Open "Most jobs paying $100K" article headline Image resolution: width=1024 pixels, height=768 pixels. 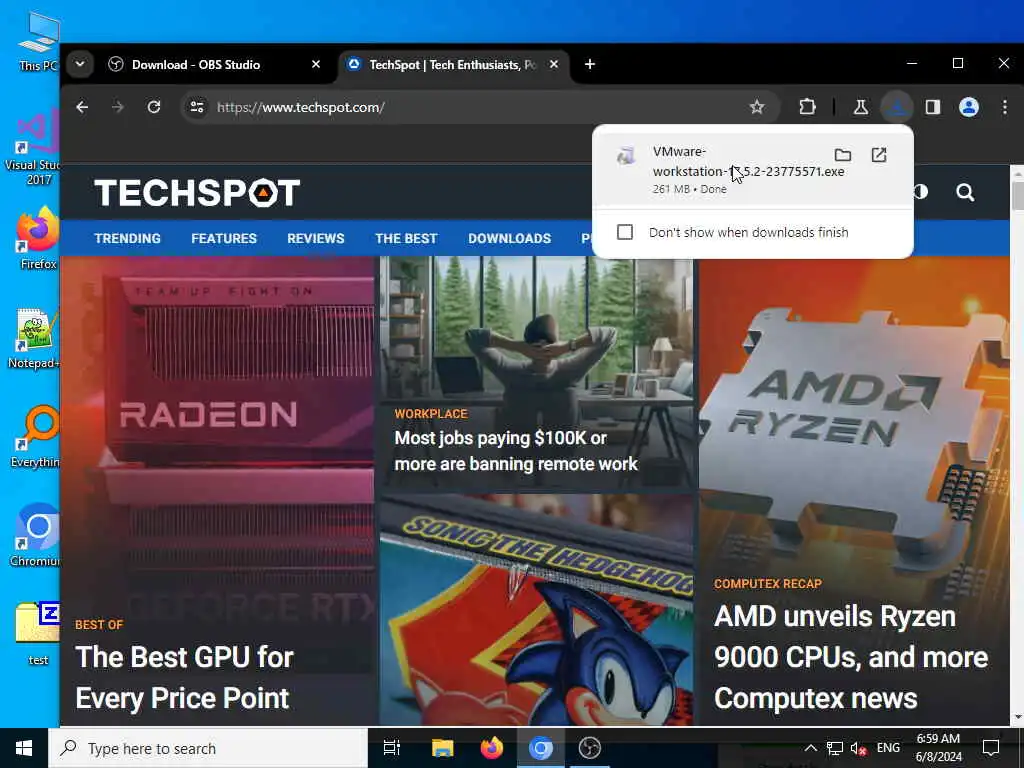[x=516, y=451]
